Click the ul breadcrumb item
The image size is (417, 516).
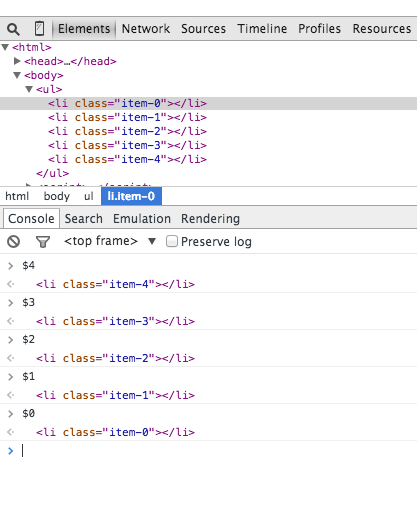(x=88, y=196)
